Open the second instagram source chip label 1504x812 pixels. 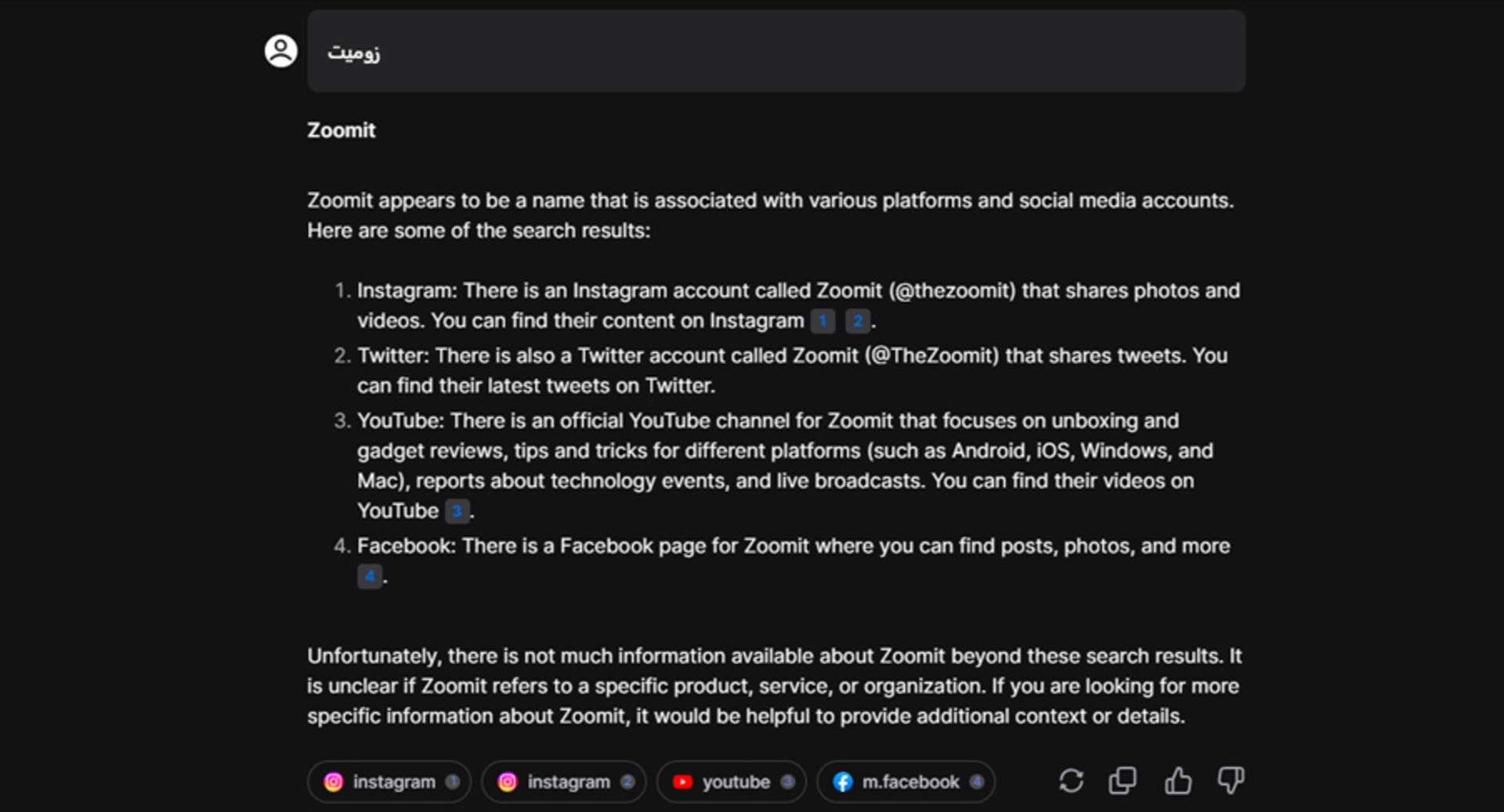pos(569,782)
